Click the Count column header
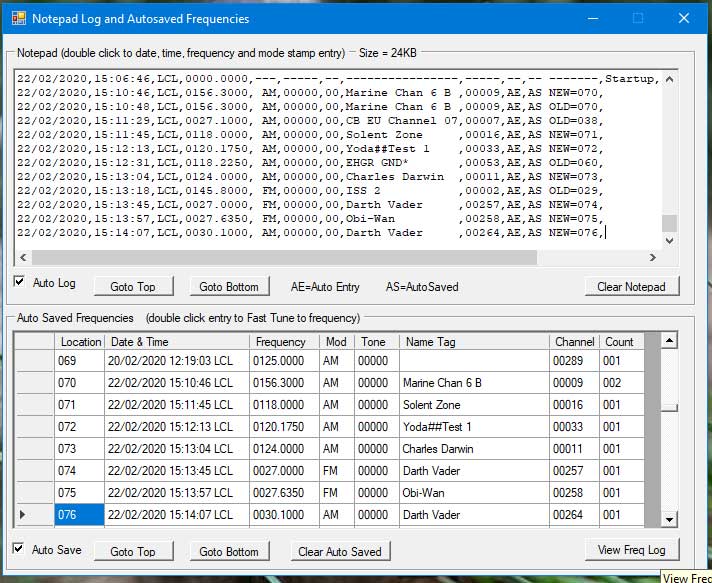This screenshot has height=583, width=712. (621, 341)
